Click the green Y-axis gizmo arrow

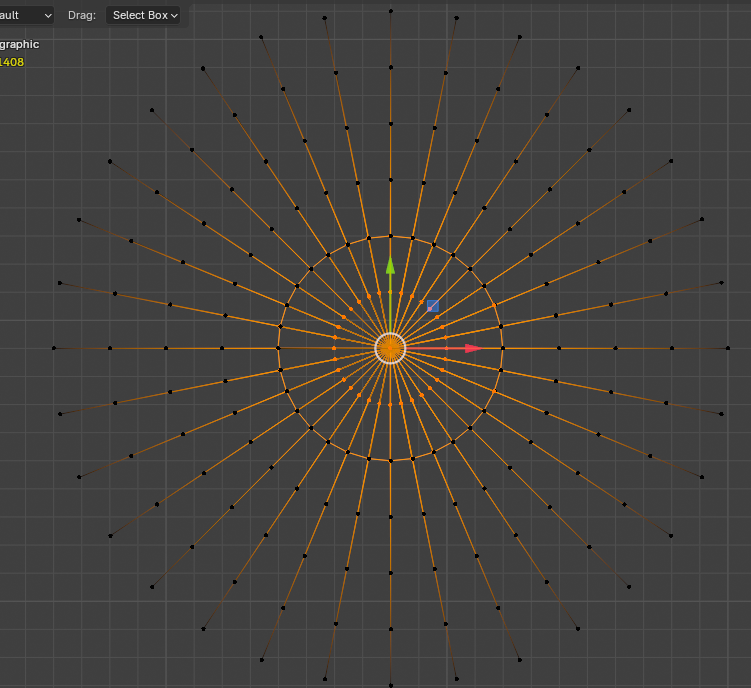pos(390,266)
